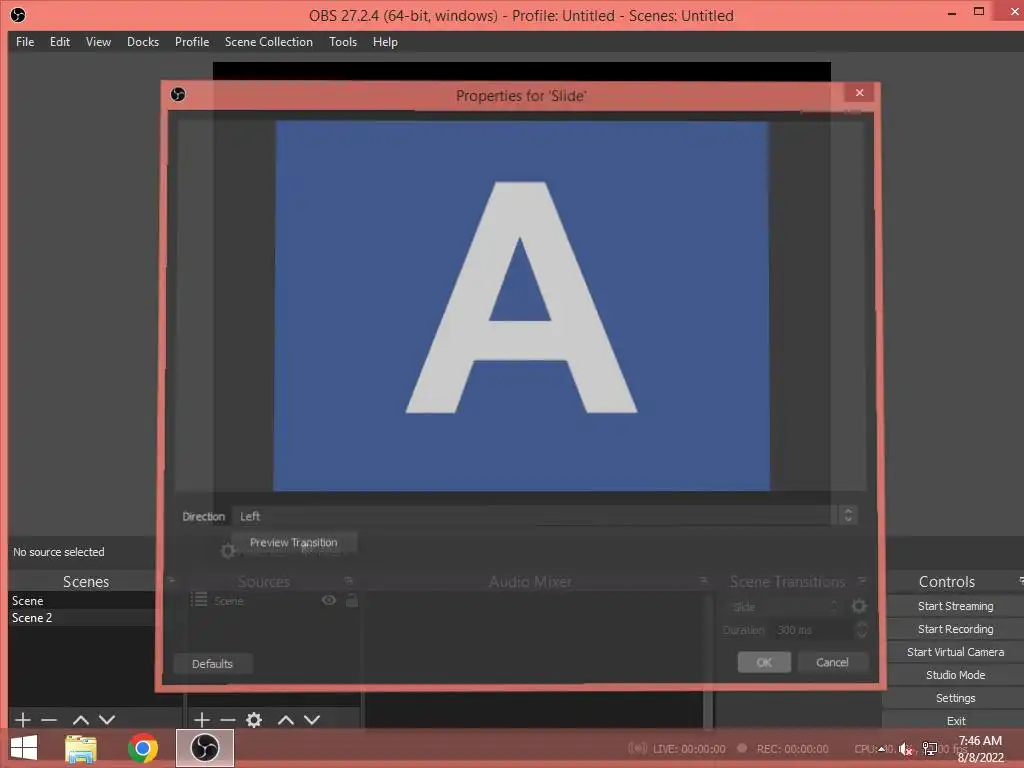Click the OBS logo in the main title bar
The height and width of the screenshot is (768, 1024).
[x=18, y=14]
